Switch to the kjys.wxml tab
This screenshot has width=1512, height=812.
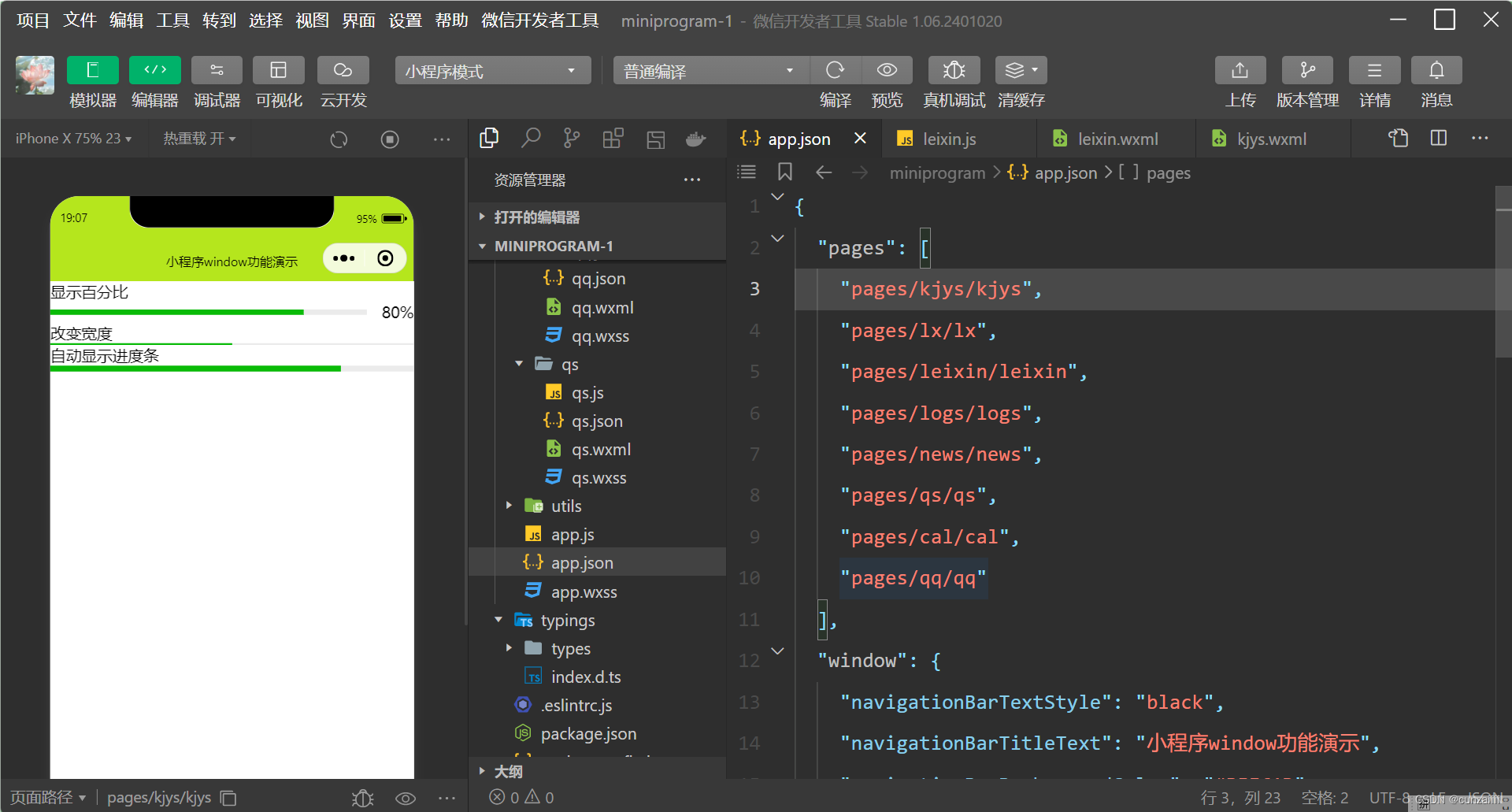click(x=1271, y=139)
